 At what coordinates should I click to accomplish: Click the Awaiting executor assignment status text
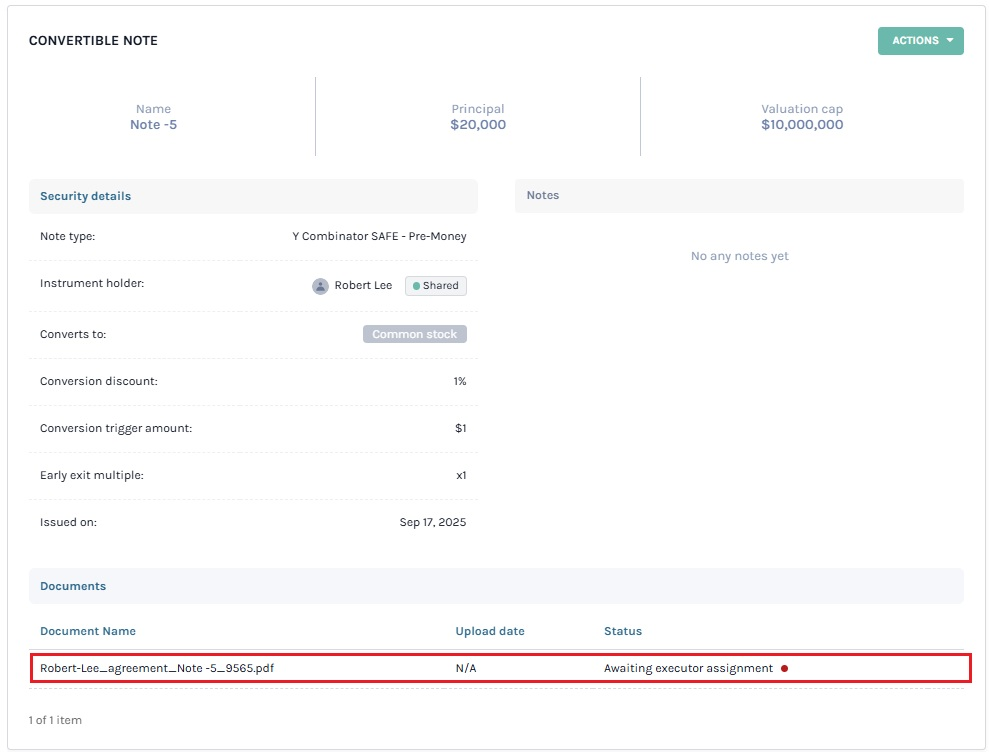(x=688, y=668)
